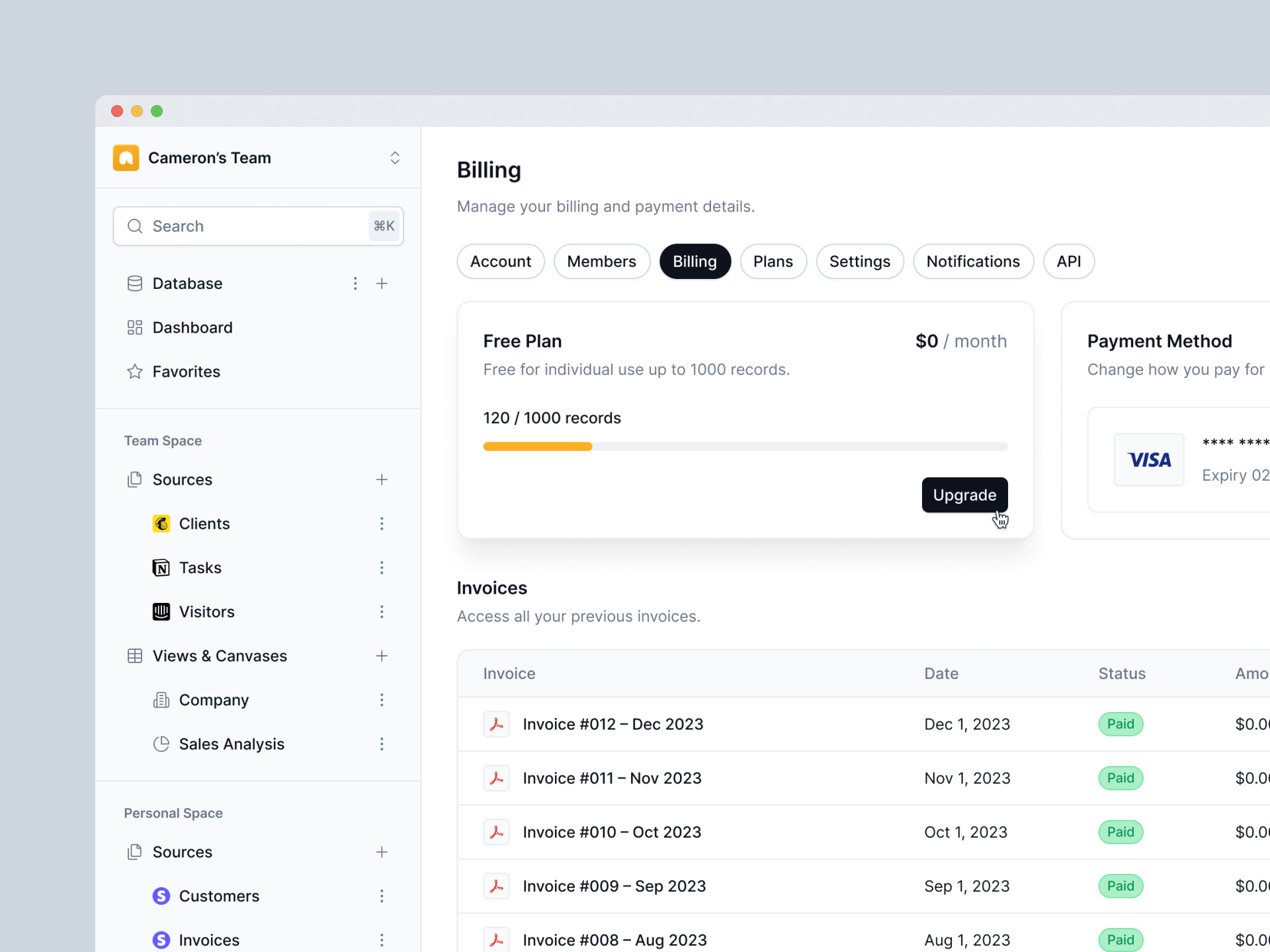Switch to the Plans tab
Screen dimensions: 1270x952
[773, 261]
